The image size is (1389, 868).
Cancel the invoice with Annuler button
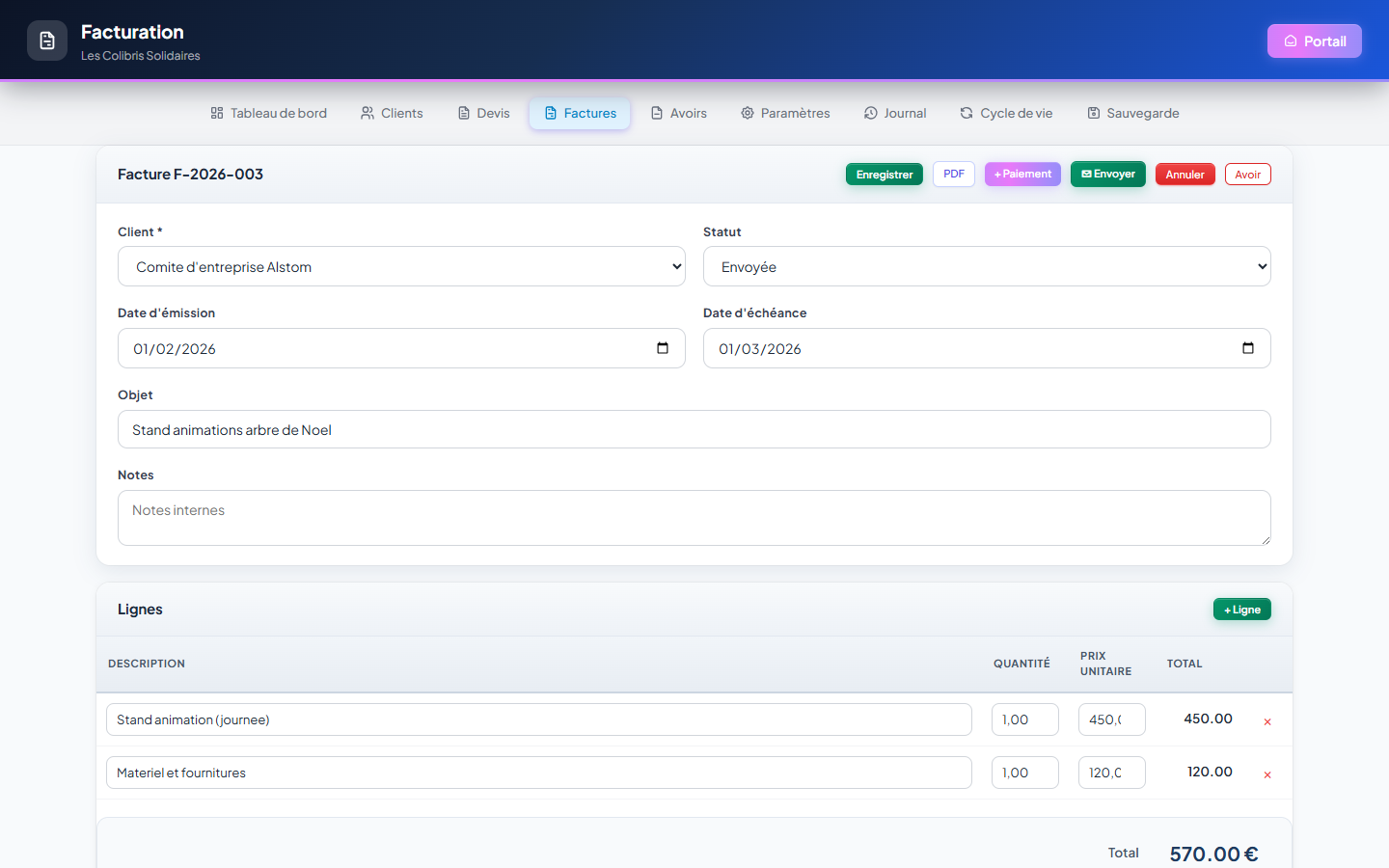(1185, 175)
